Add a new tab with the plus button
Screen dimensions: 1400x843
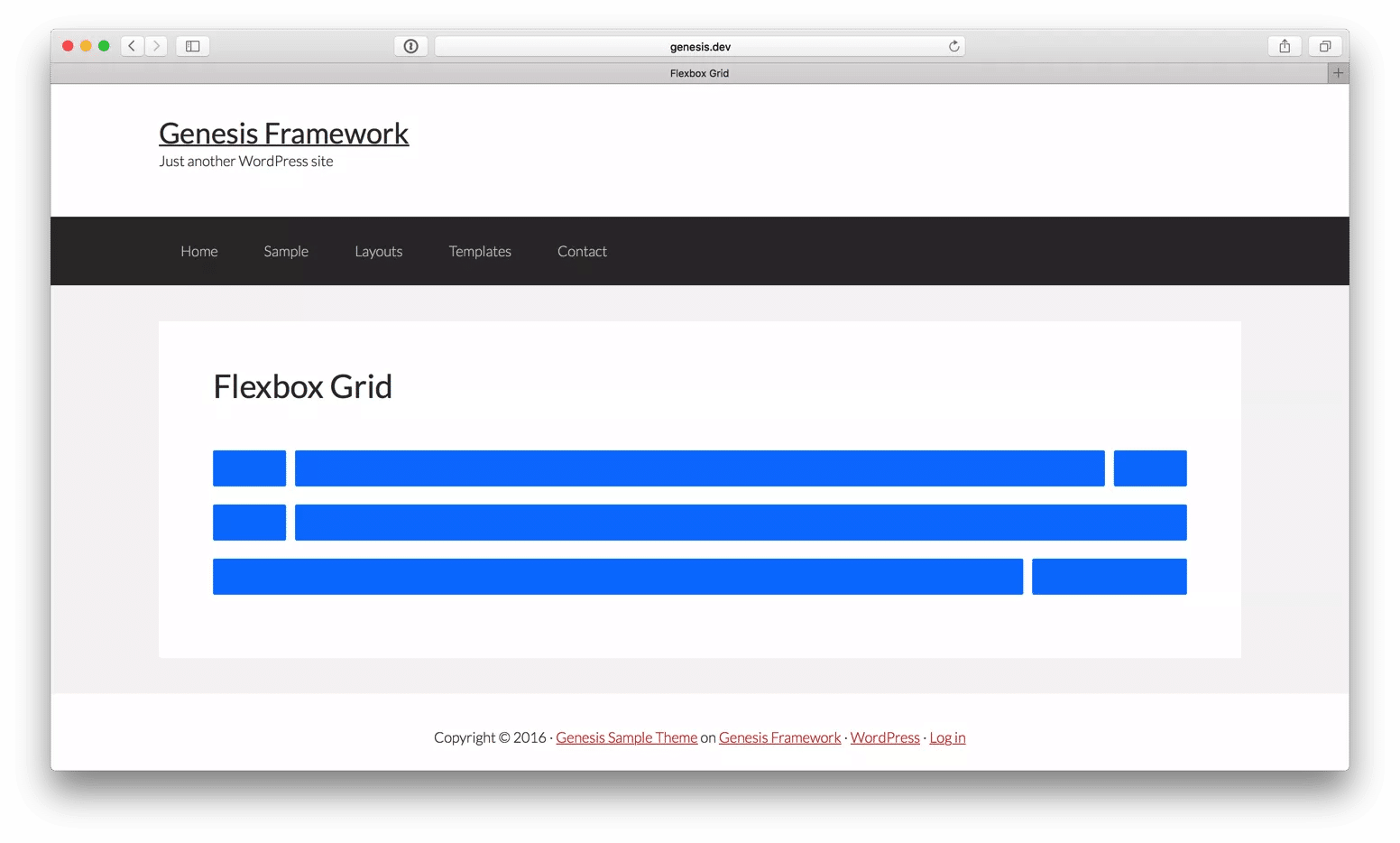click(1338, 73)
